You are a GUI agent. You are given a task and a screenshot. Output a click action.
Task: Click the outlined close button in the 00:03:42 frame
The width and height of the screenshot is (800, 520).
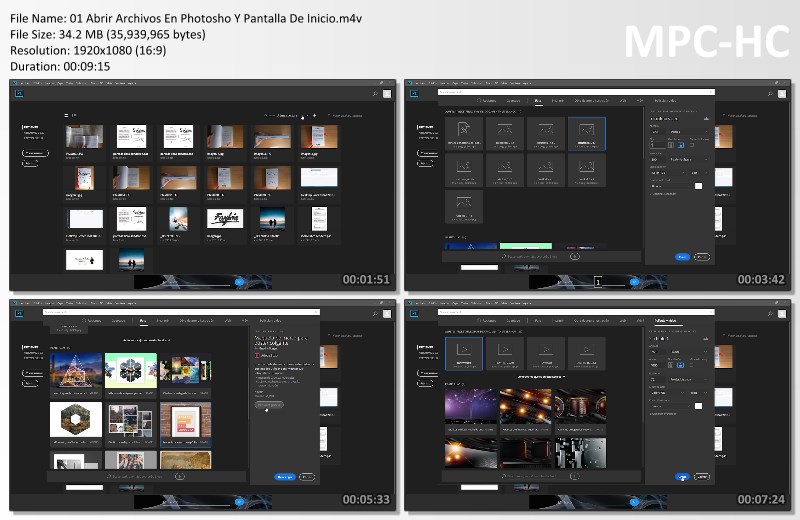pos(702,257)
